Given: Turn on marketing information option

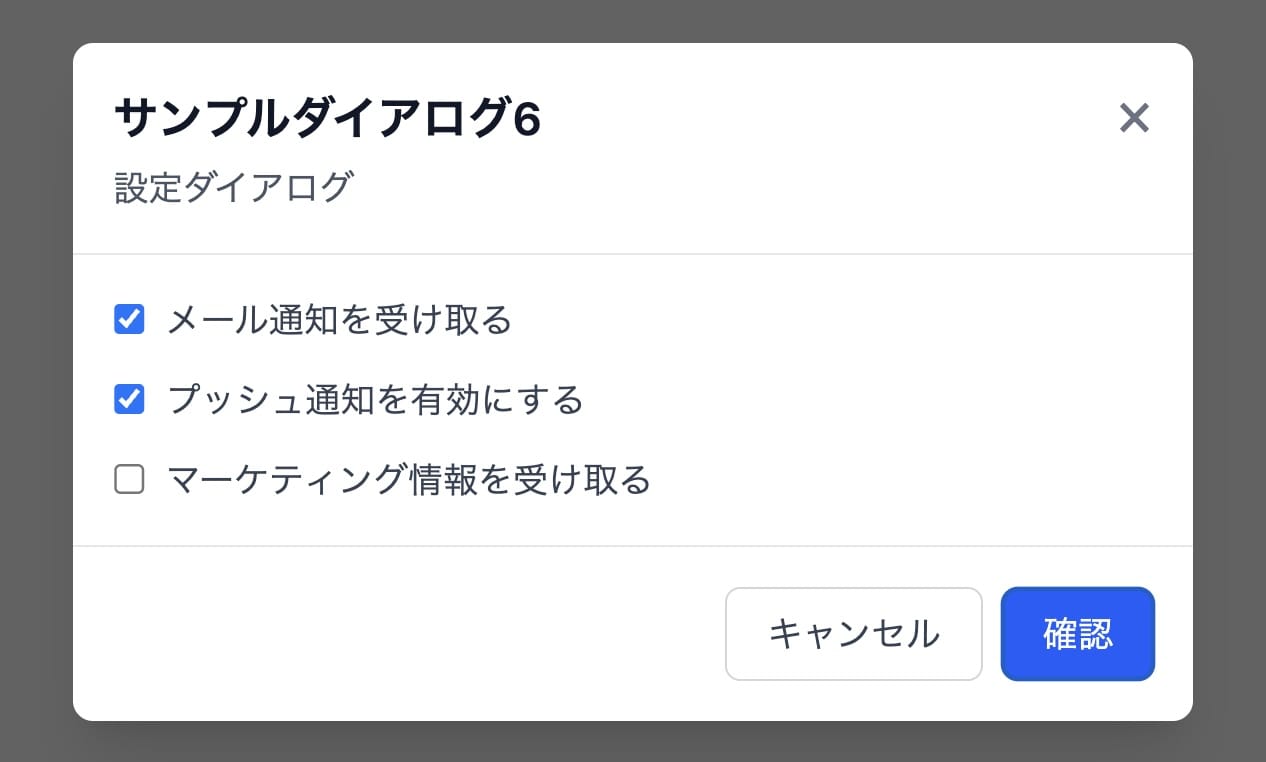Looking at the screenshot, I should click(x=129, y=480).
